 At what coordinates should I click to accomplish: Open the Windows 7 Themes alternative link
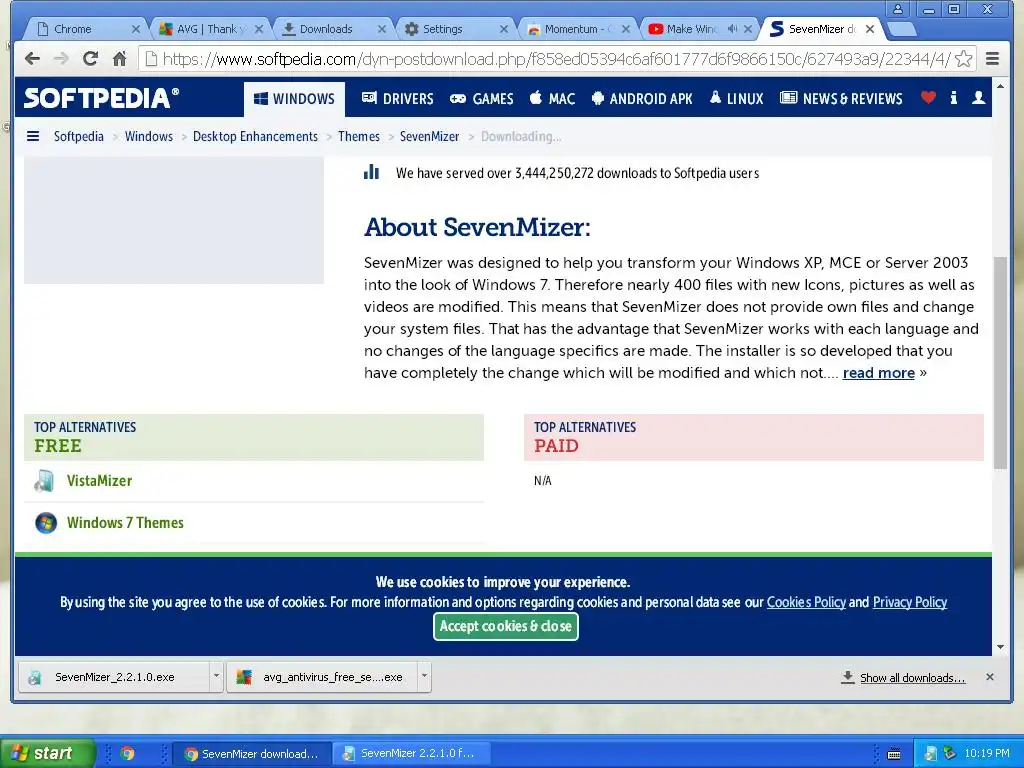[125, 522]
